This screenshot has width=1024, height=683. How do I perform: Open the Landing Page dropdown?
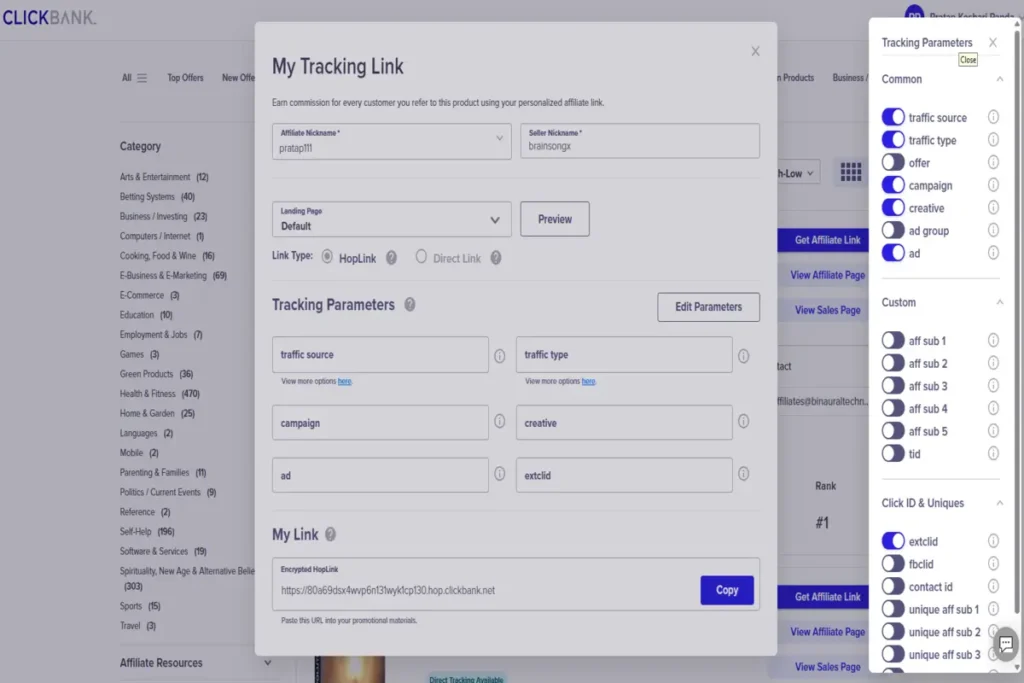[x=391, y=219]
